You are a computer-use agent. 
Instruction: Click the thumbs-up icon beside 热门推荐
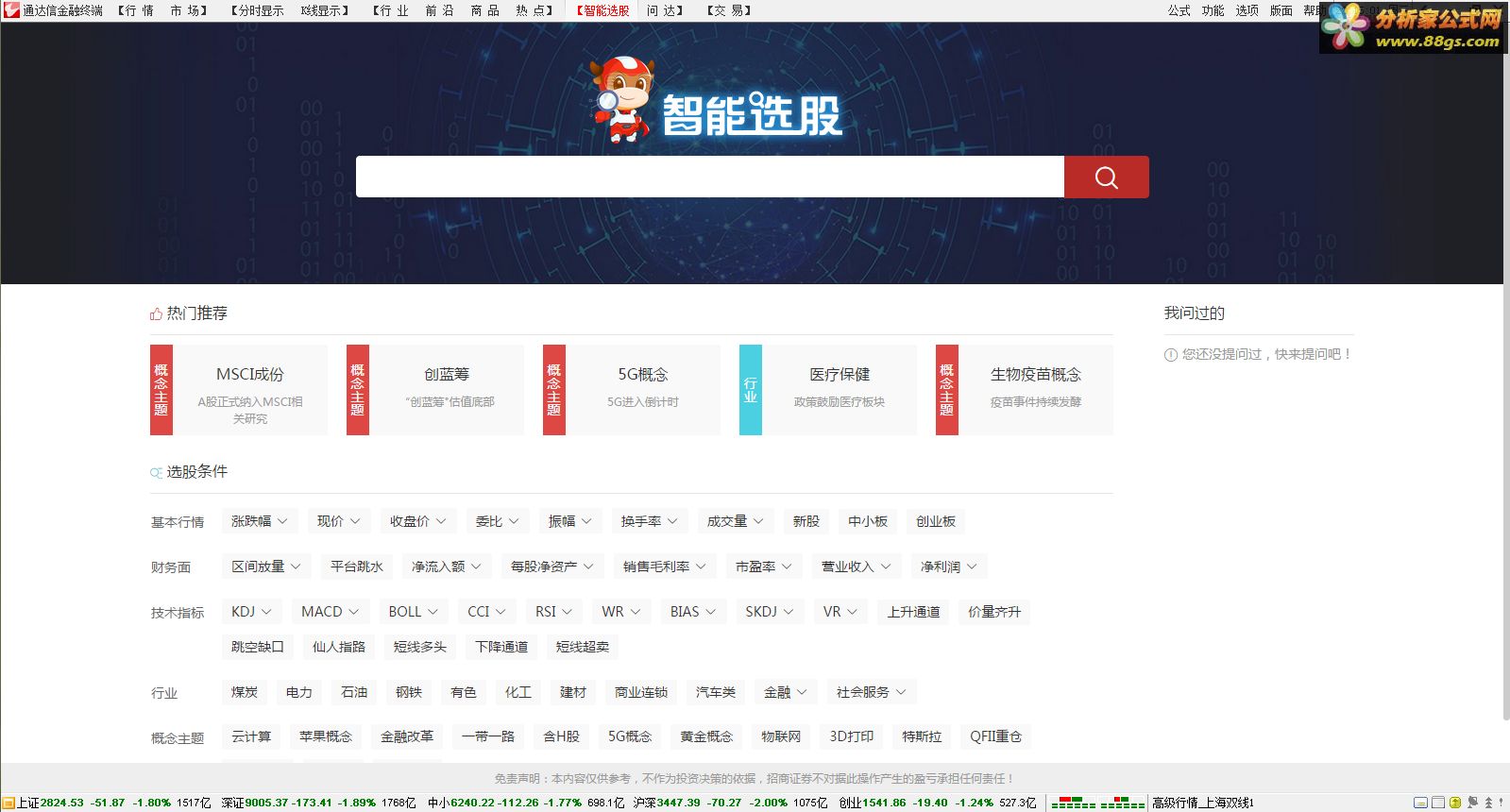156,313
